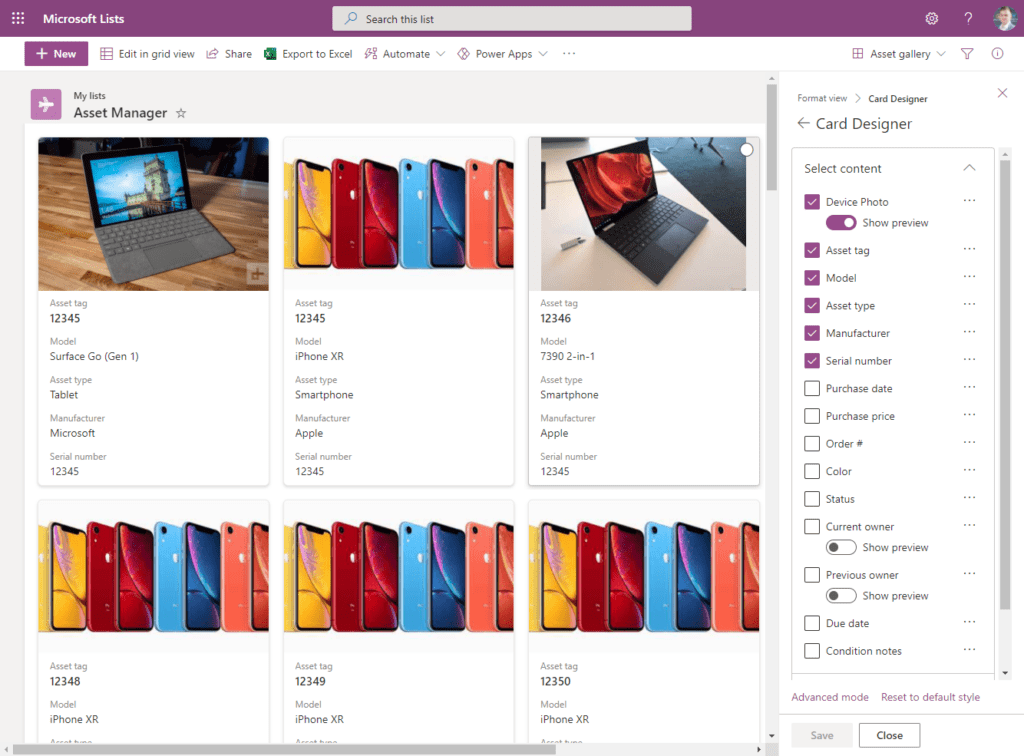Open more options for Device Photo
The width and height of the screenshot is (1024, 756).
pos(969,201)
